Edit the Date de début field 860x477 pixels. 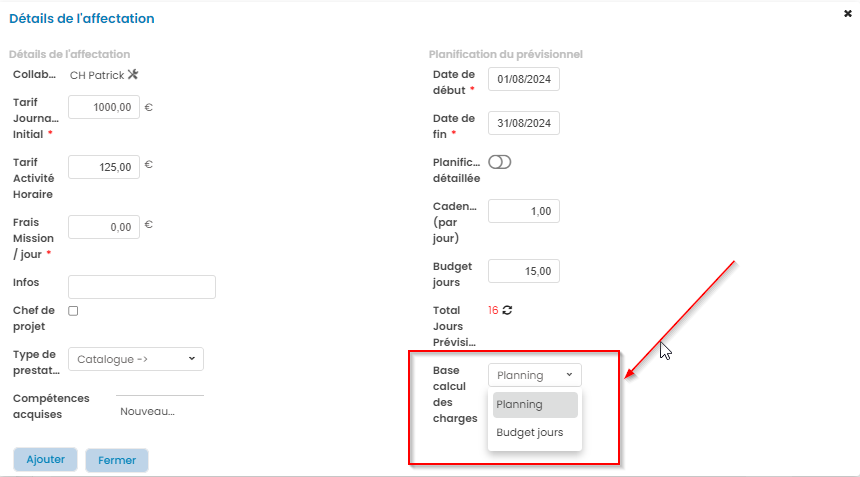pos(524,79)
